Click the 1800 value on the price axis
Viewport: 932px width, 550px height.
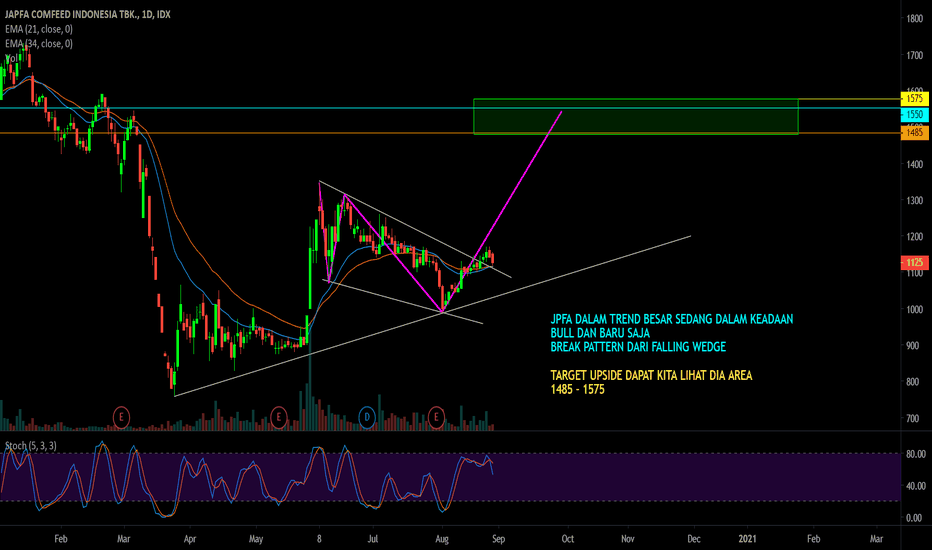click(x=915, y=19)
